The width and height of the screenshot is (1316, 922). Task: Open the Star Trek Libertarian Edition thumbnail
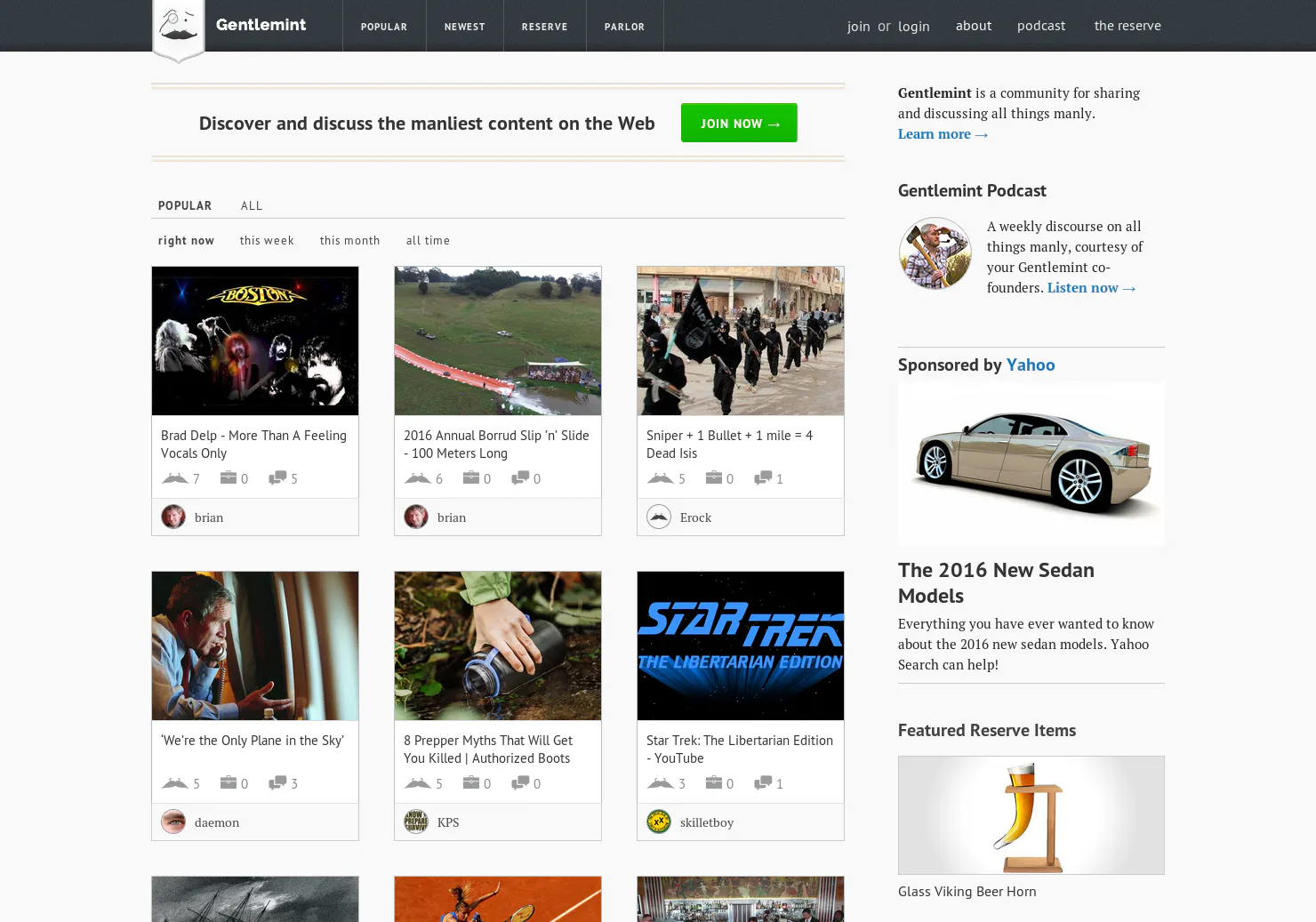741,645
